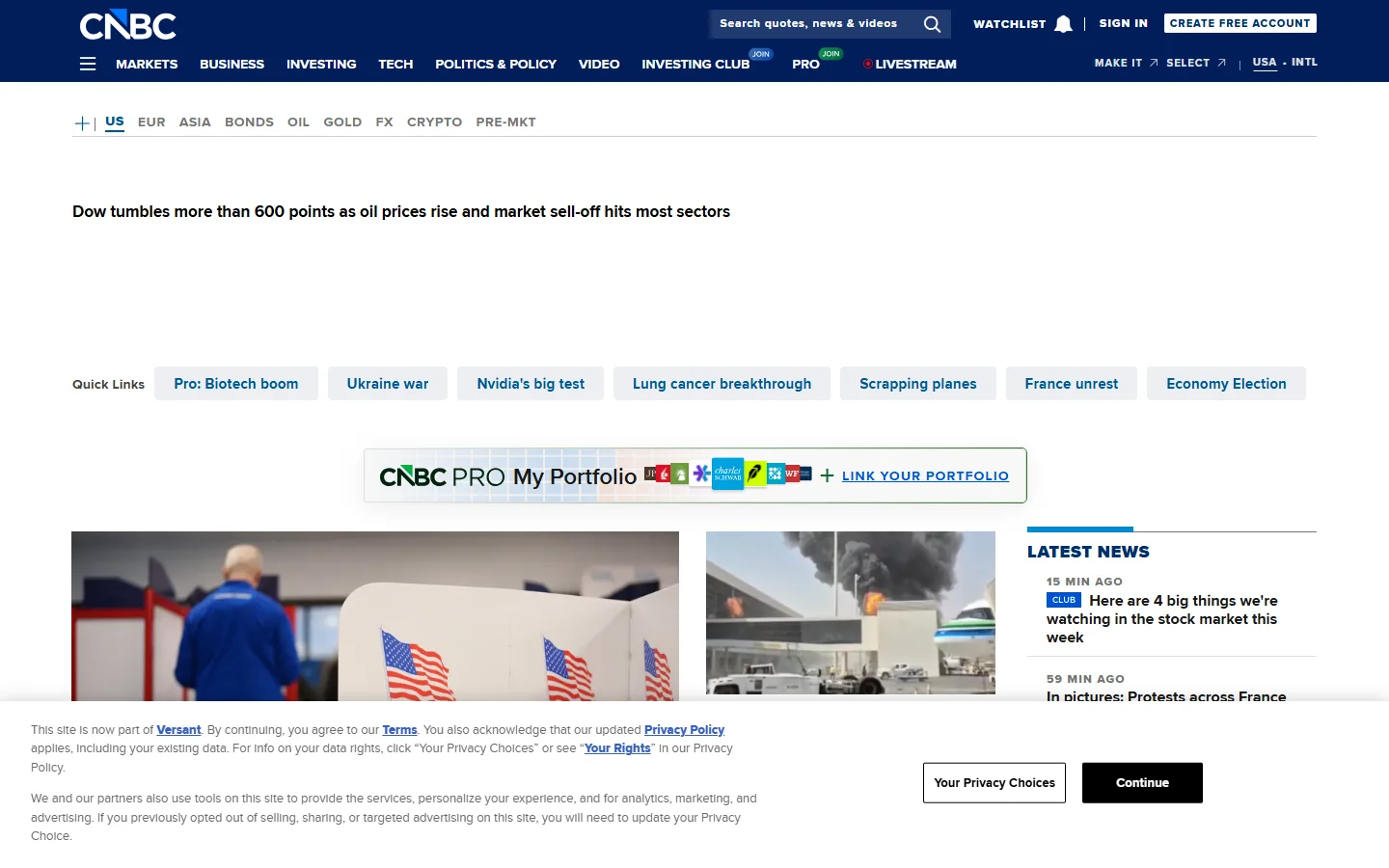
Task: Click the Nvidia's big test quick link
Action: 531,384
